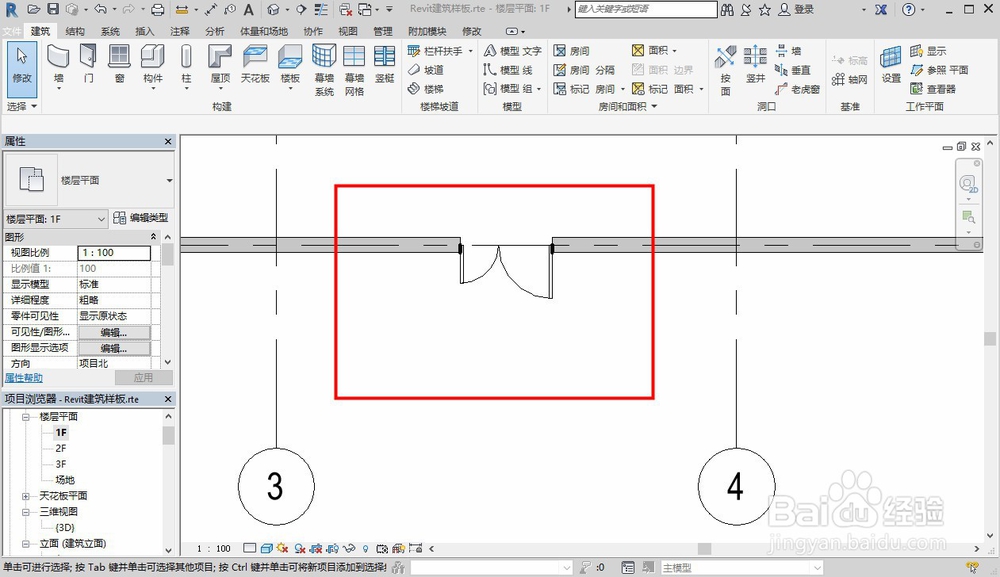Click the 视图比例 1 : 100 field

click(114, 252)
